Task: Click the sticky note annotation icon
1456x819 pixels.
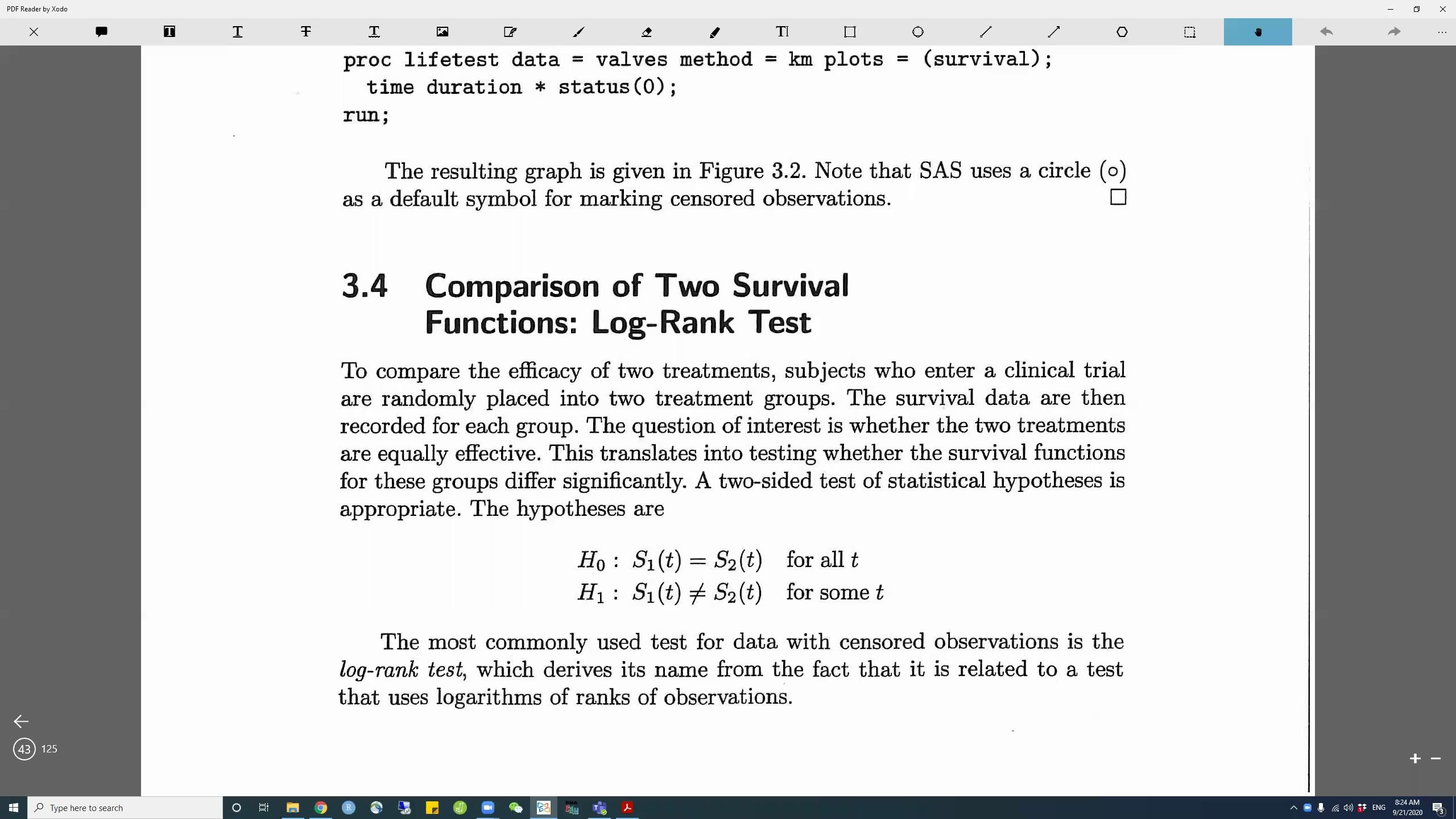Action: pos(101,31)
